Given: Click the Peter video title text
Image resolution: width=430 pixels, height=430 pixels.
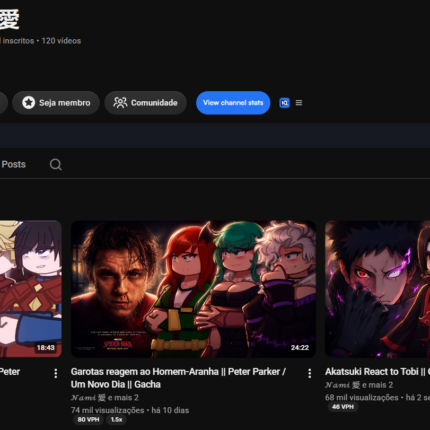Looking at the screenshot, I should (10, 372).
